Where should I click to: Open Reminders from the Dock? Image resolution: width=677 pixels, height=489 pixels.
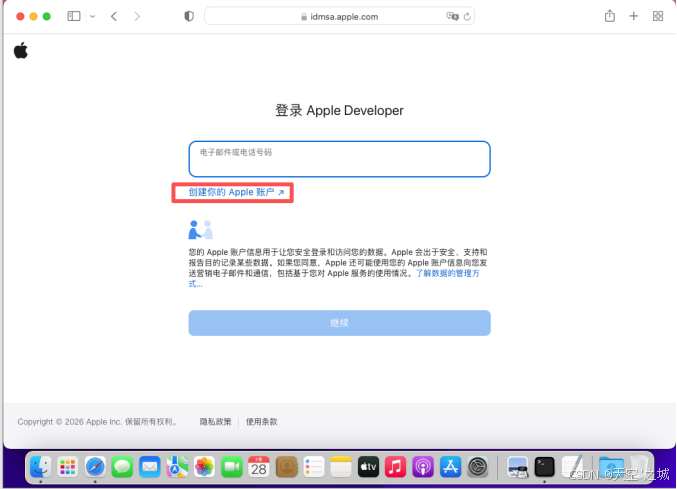tap(314, 467)
